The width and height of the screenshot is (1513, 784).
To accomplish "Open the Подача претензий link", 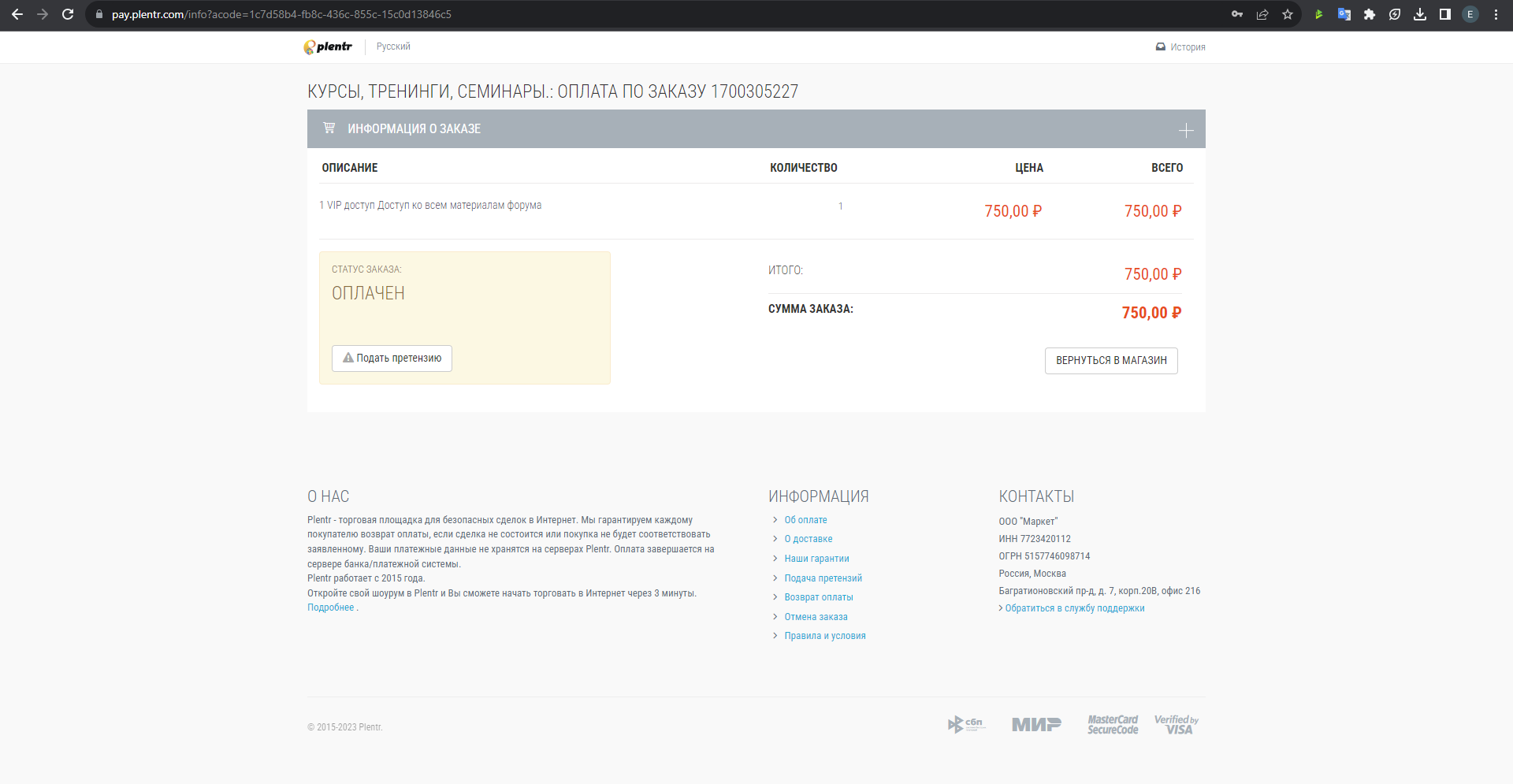I will coord(823,578).
